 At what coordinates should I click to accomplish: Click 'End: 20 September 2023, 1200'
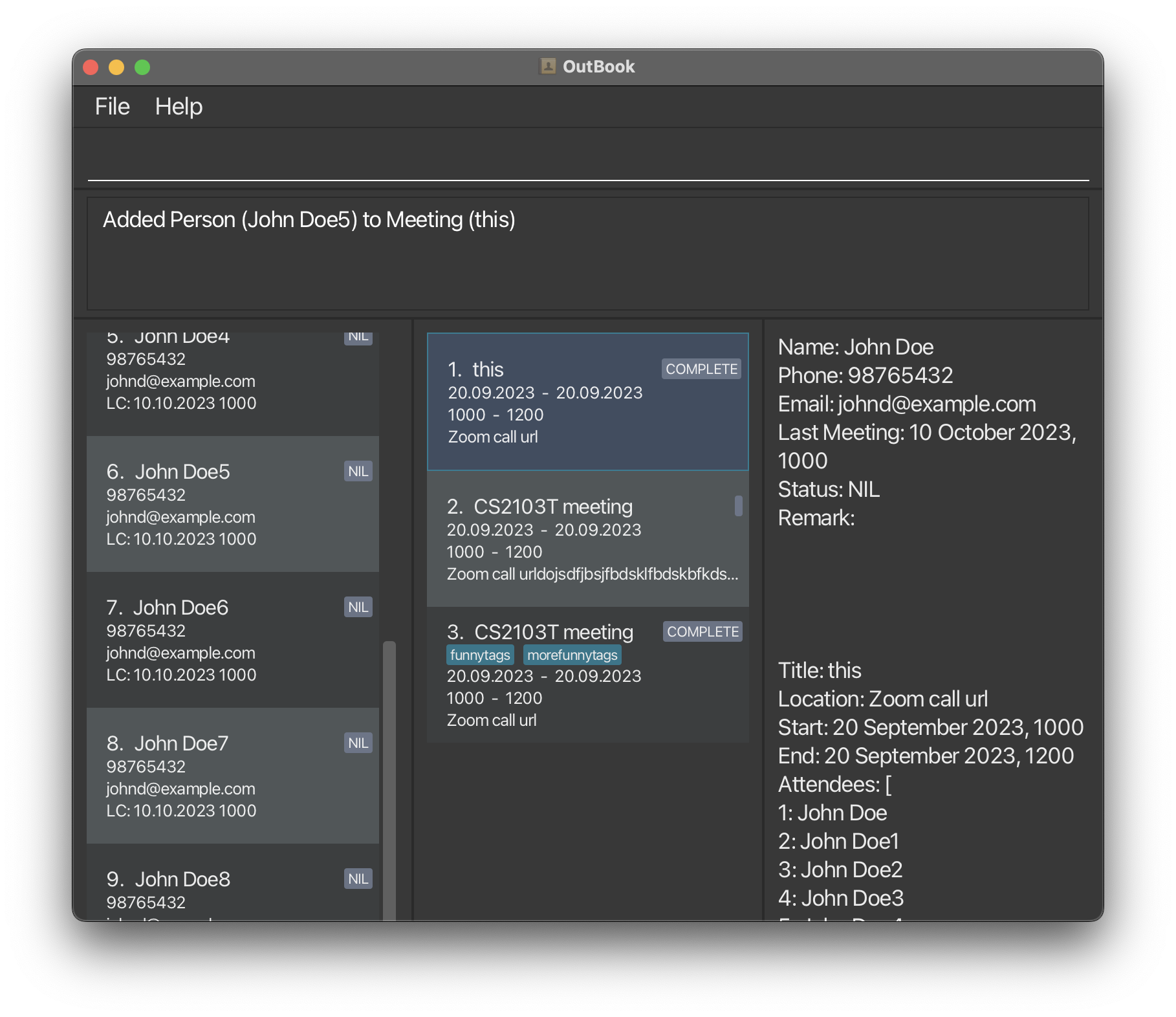[926, 756]
